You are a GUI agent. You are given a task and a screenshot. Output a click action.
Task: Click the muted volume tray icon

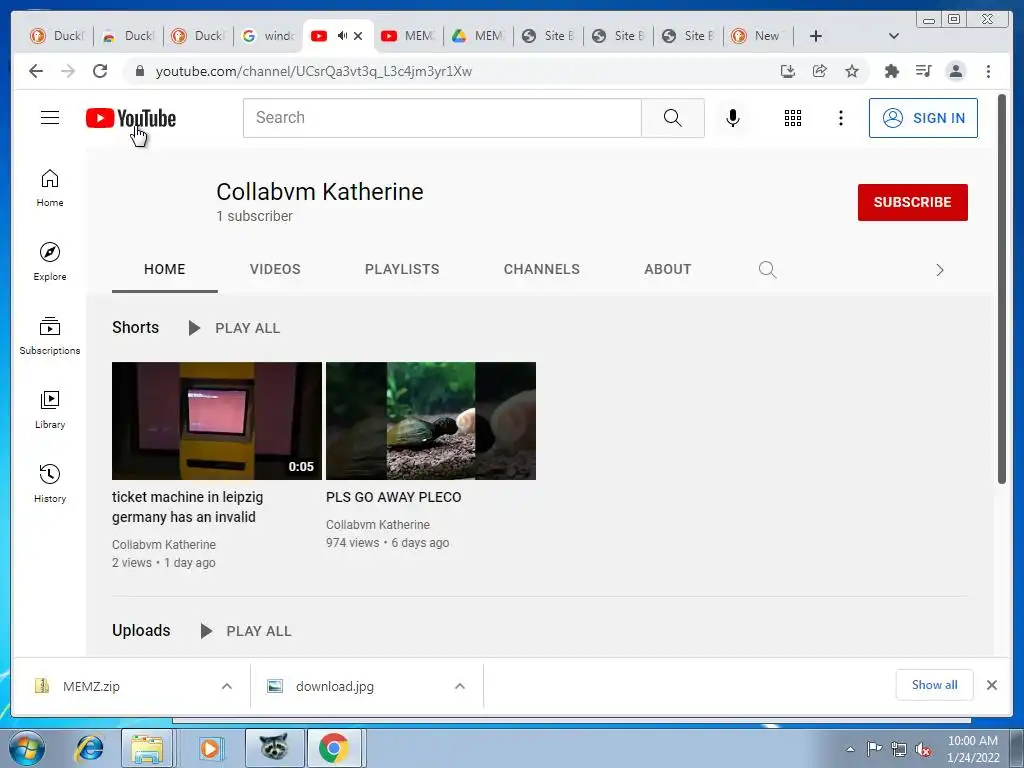coord(923,749)
